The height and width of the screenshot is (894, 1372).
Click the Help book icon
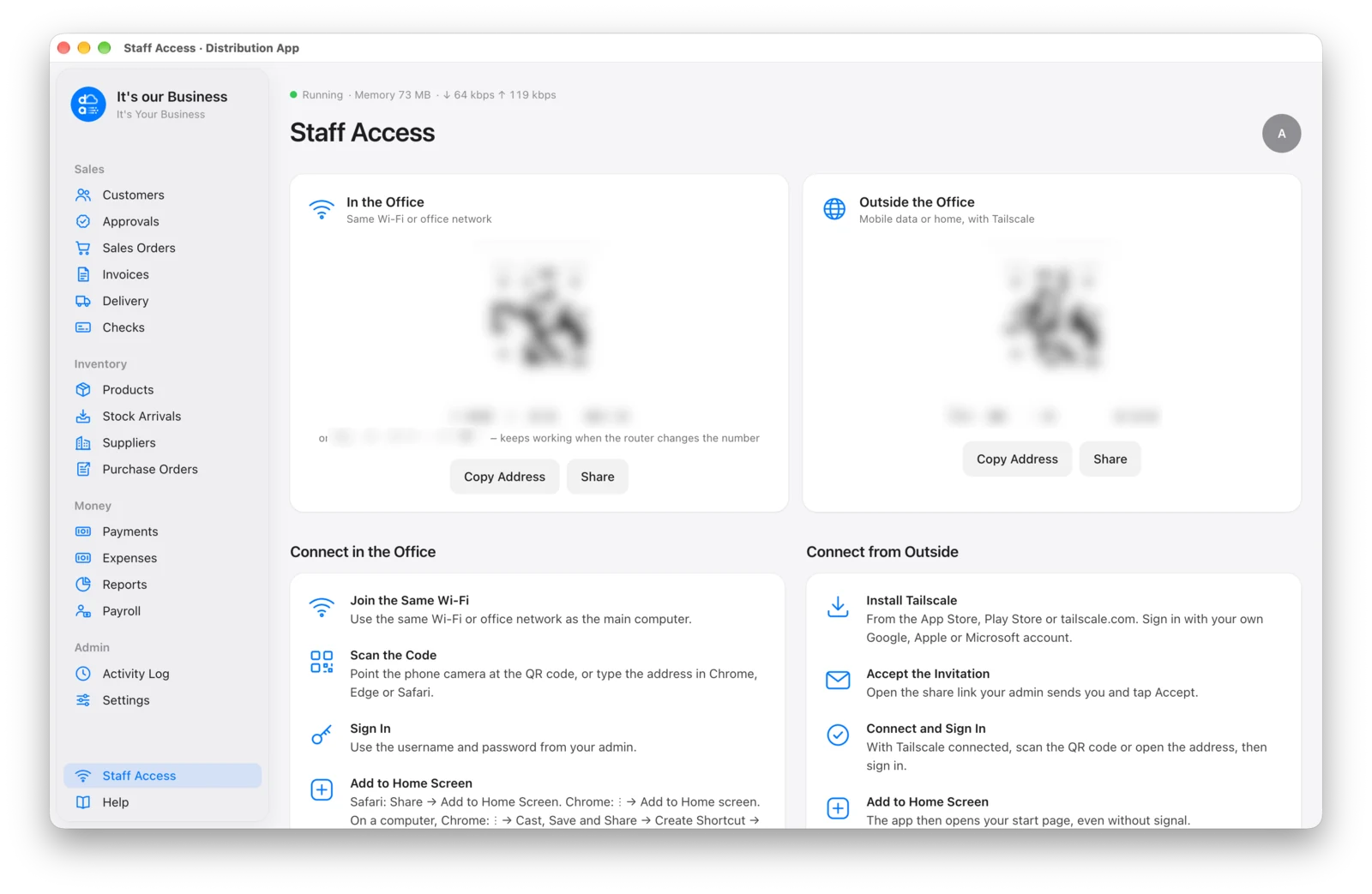coord(83,802)
